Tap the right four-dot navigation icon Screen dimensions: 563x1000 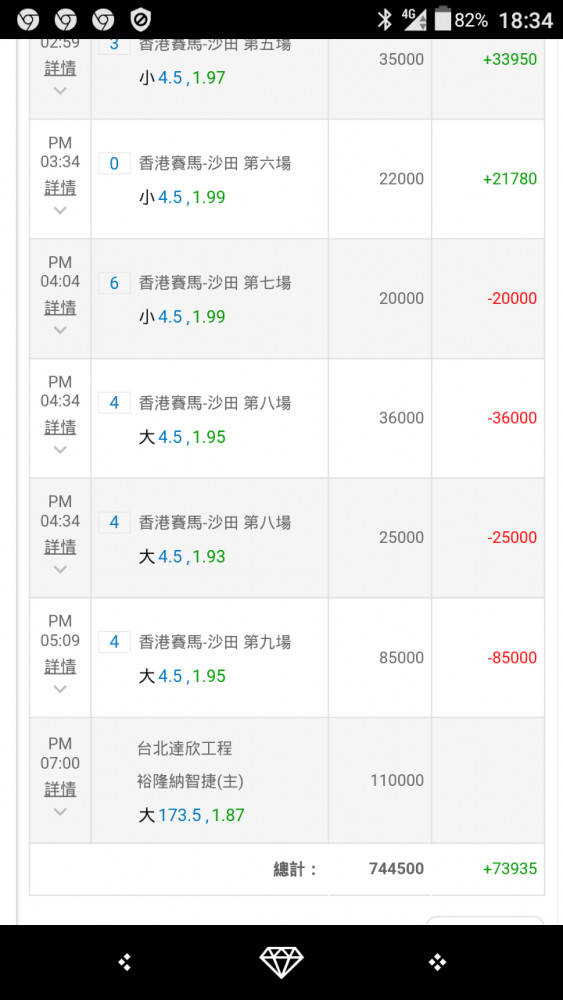(x=437, y=962)
